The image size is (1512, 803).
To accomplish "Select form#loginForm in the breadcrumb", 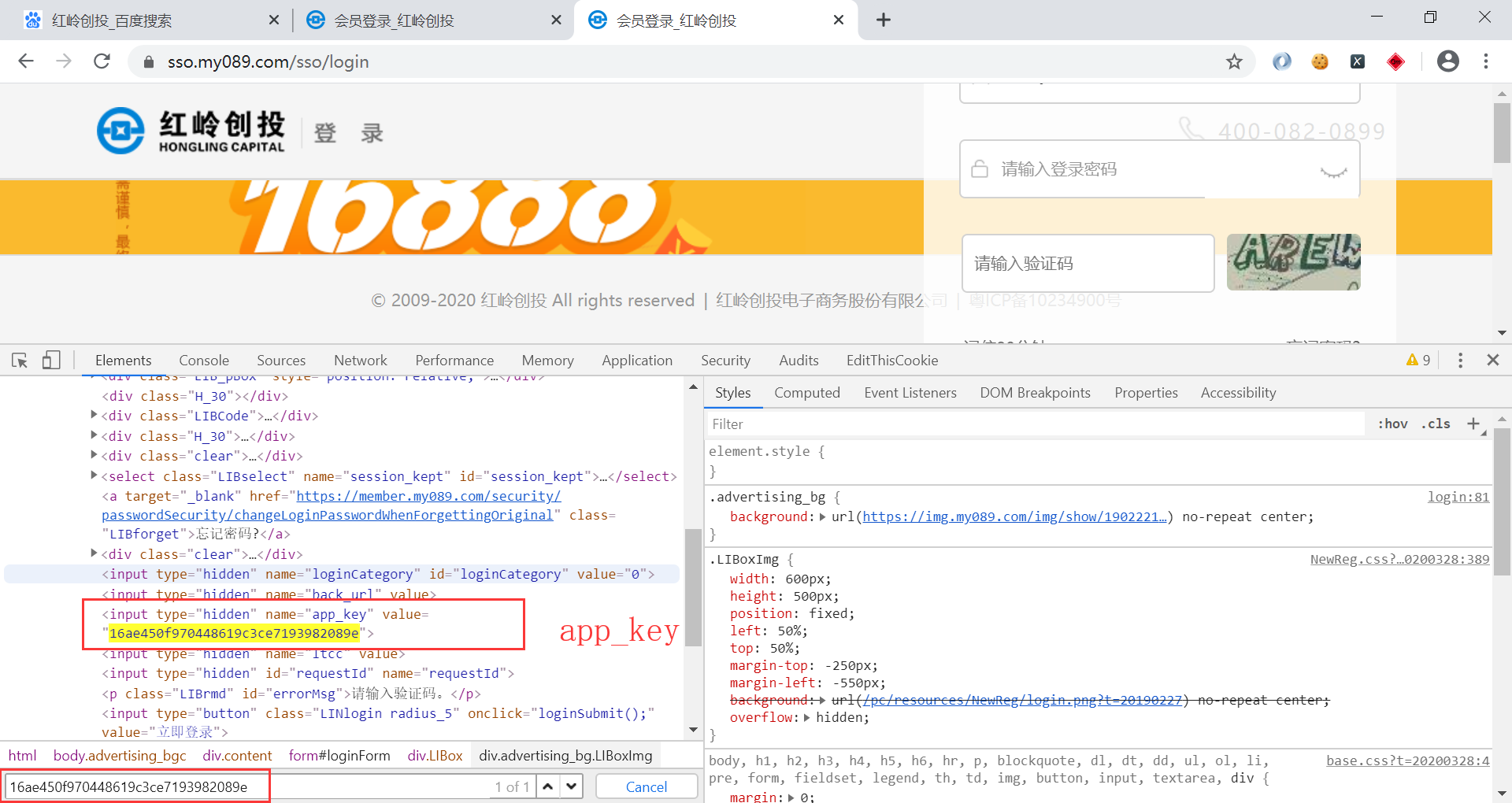I will 339,756.
